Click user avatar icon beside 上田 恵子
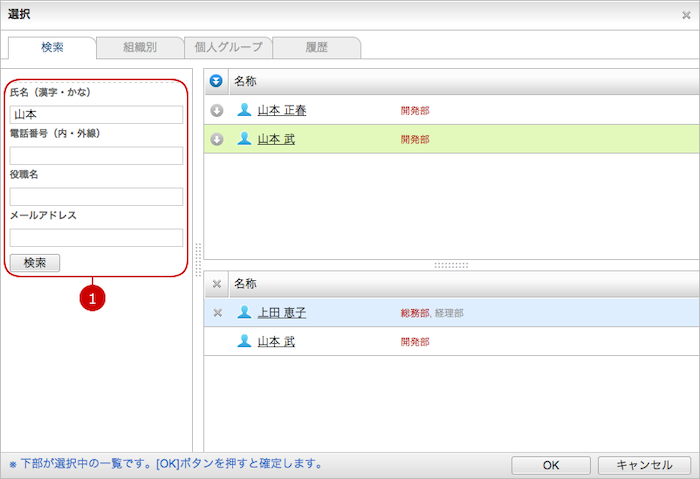 (244, 312)
